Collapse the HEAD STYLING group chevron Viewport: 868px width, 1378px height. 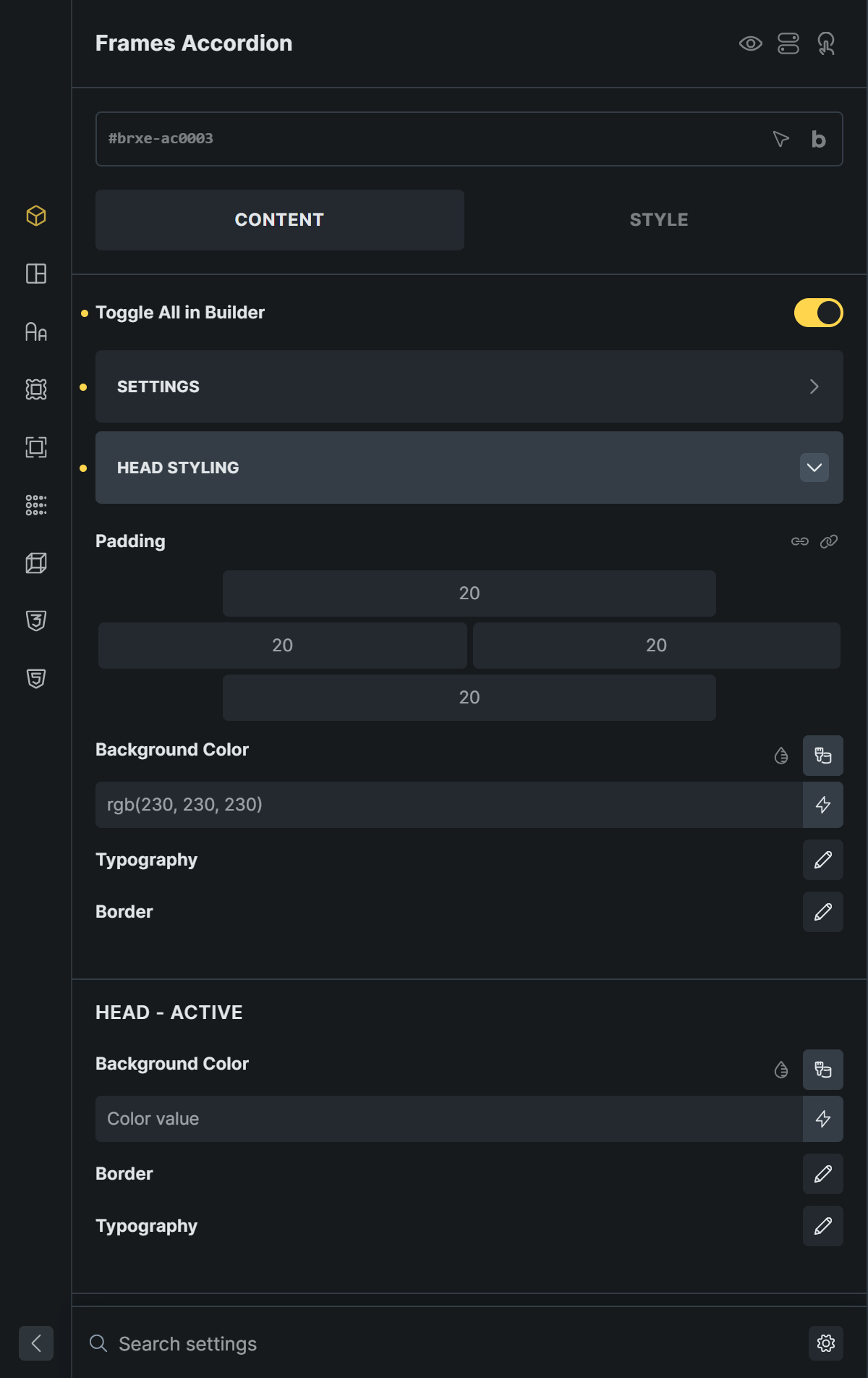[814, 468]
